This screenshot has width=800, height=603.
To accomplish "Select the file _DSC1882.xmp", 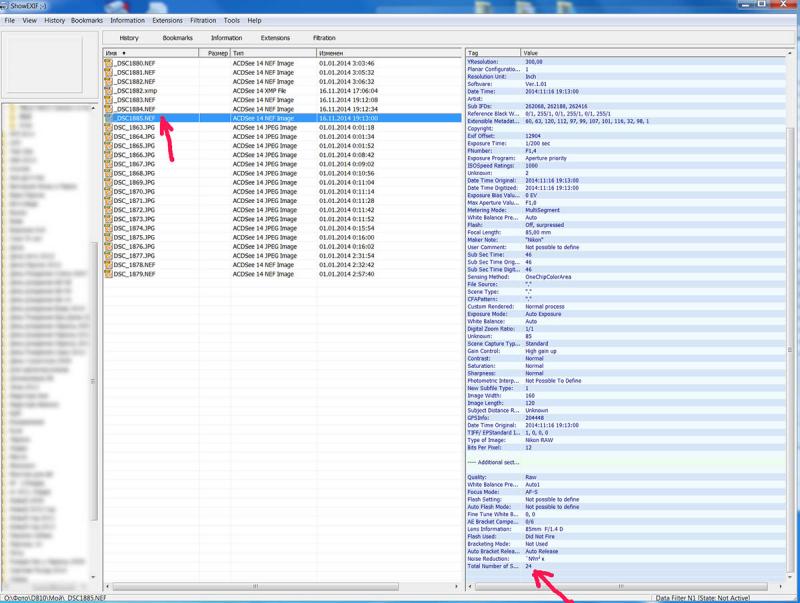I will point(283,91).
